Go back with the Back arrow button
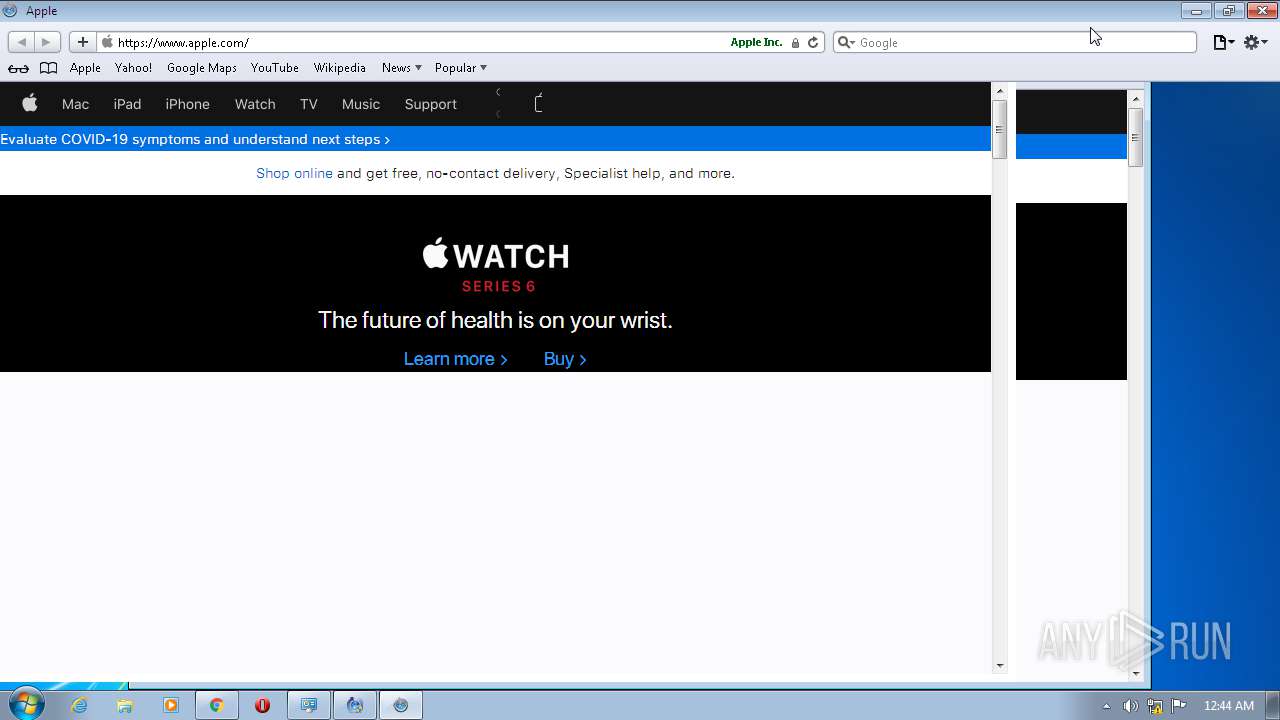This screenshot has height=720, width=1280. (x=21, y=42)
